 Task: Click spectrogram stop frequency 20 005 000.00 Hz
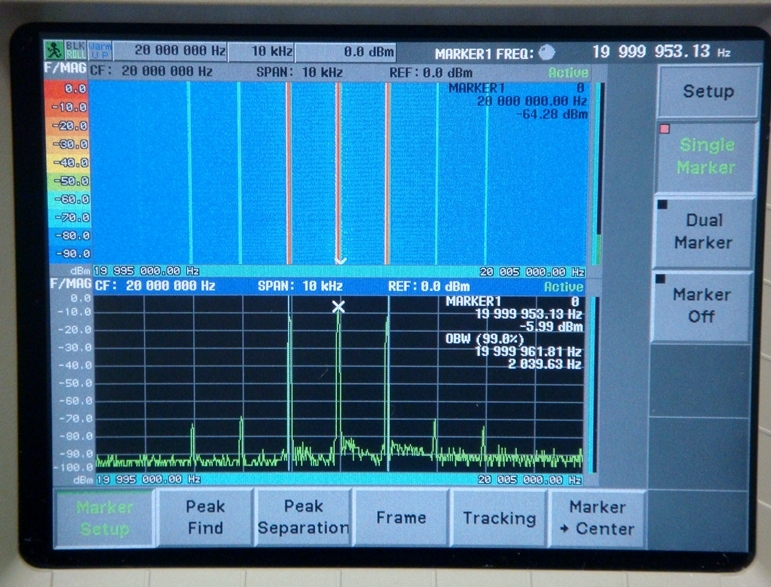(x=533, y=272)
